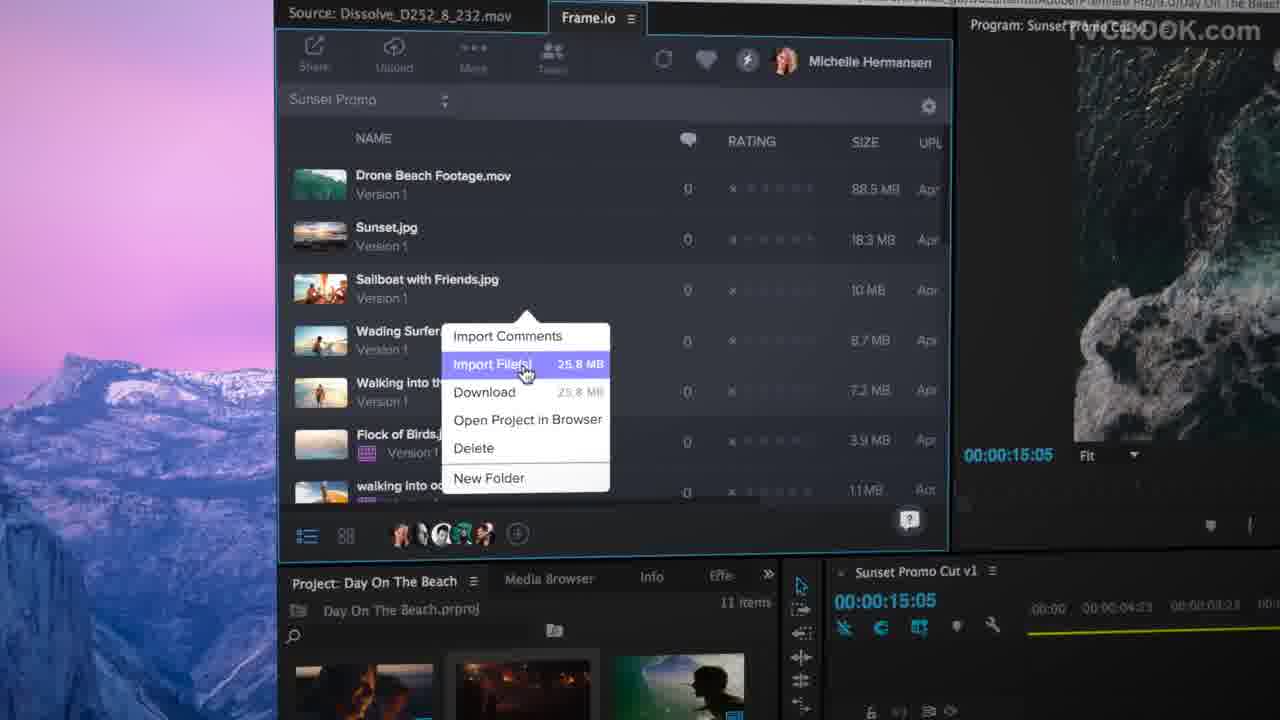Click the timeline wrench settings icon
Viewport: 1280px width, 720px height.
993,626
